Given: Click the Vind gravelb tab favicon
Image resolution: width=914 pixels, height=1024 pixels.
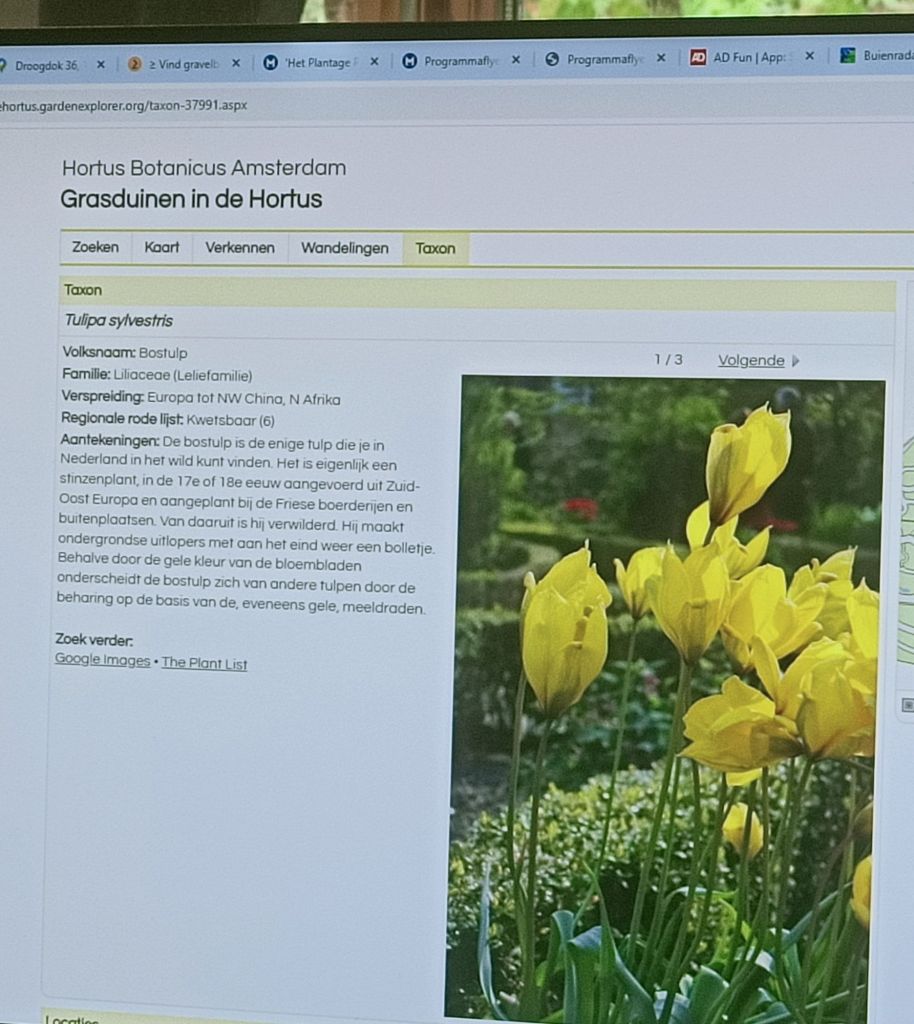Looking at the screenshot, I should pos(134,64).
